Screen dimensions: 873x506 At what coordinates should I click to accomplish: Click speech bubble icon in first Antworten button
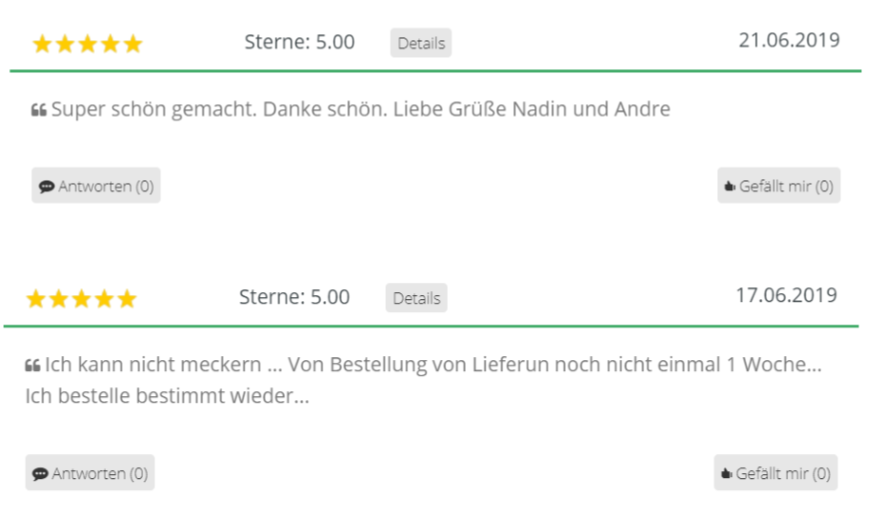click(47, 186)
